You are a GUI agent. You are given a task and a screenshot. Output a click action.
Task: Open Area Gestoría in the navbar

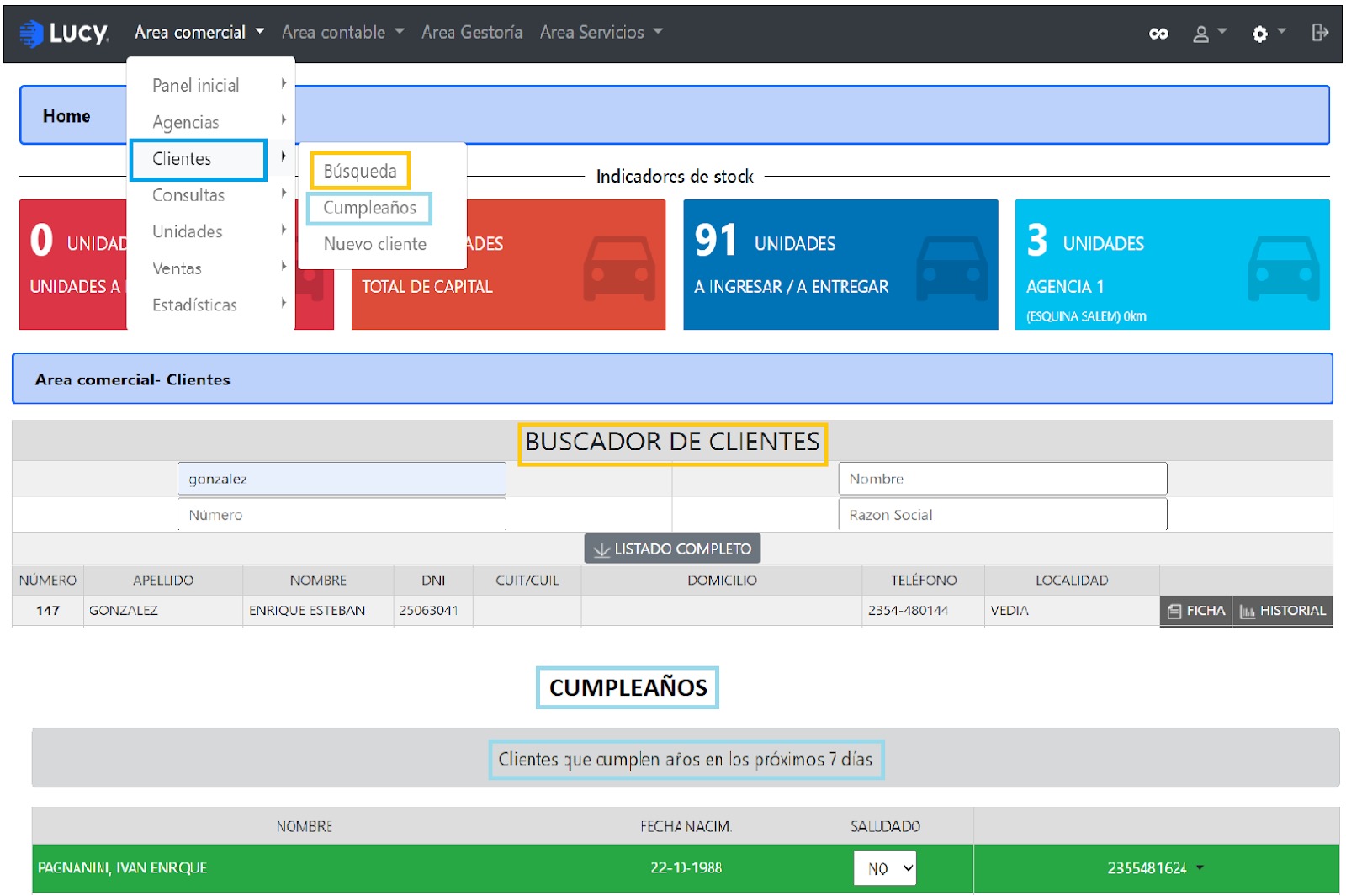click(472, 33)
